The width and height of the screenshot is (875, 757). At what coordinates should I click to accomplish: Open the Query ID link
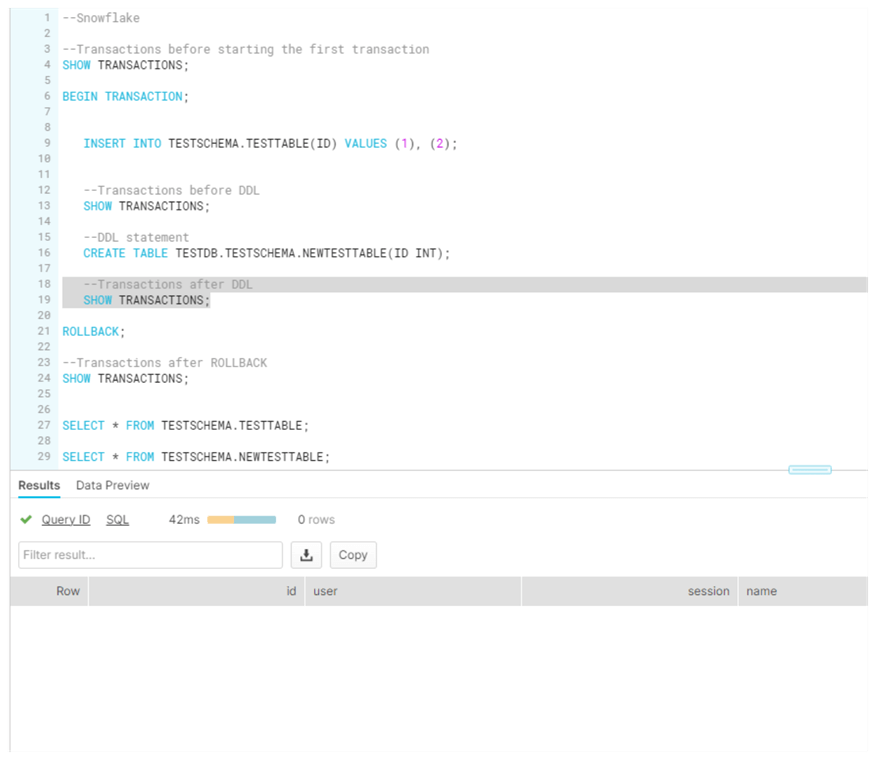66,519
